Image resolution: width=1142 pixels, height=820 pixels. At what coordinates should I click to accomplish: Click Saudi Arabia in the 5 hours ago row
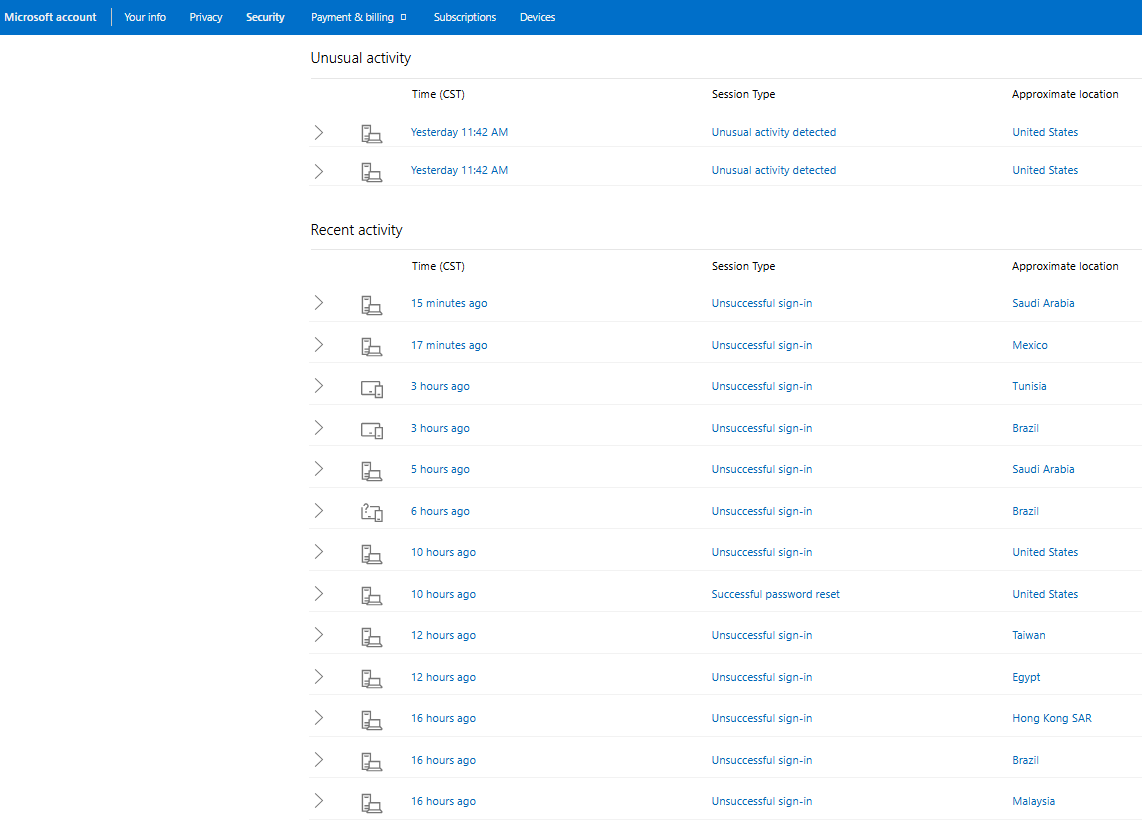coord(1043,470)
